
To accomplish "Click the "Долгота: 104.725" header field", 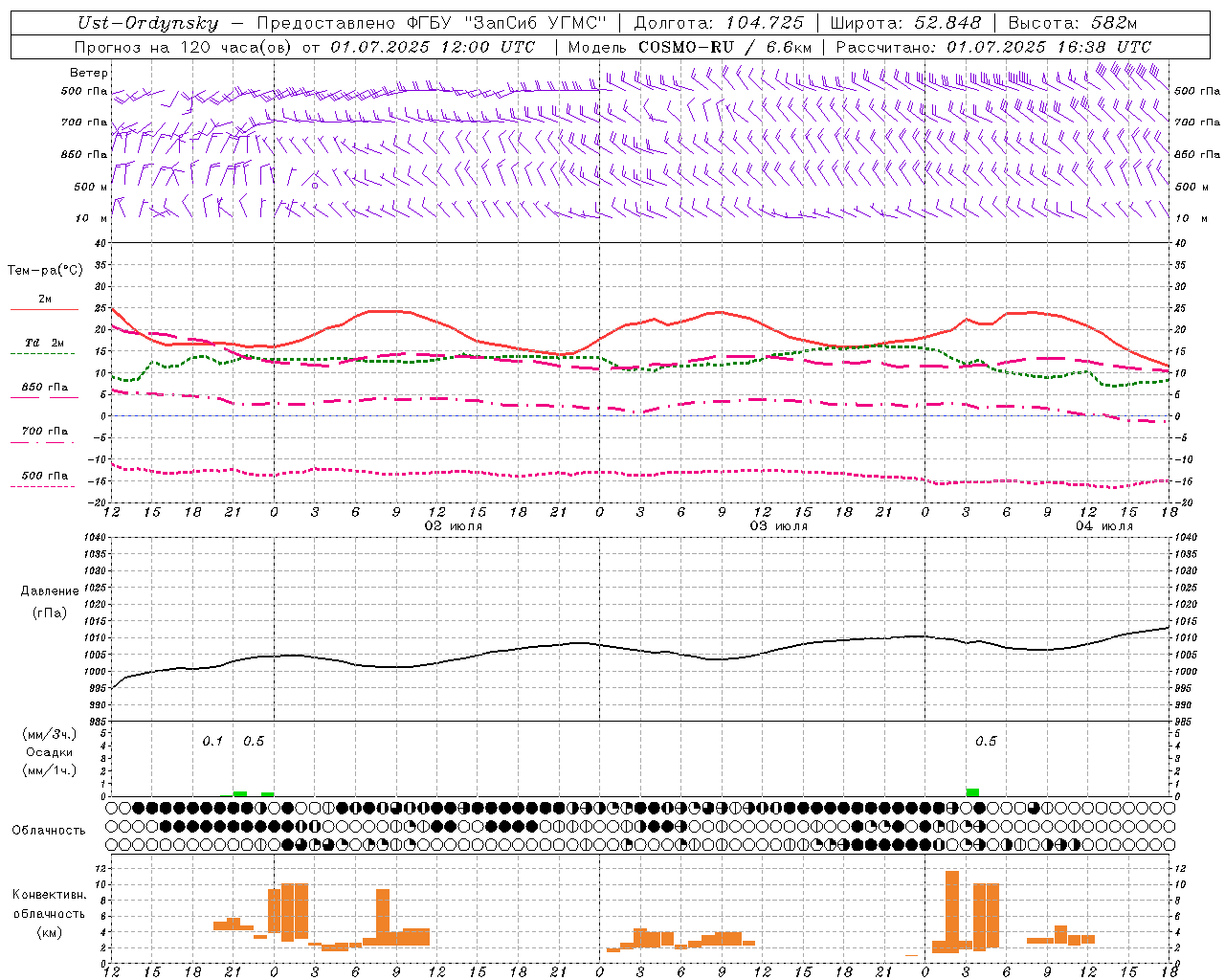I will (x=719, y=23).
